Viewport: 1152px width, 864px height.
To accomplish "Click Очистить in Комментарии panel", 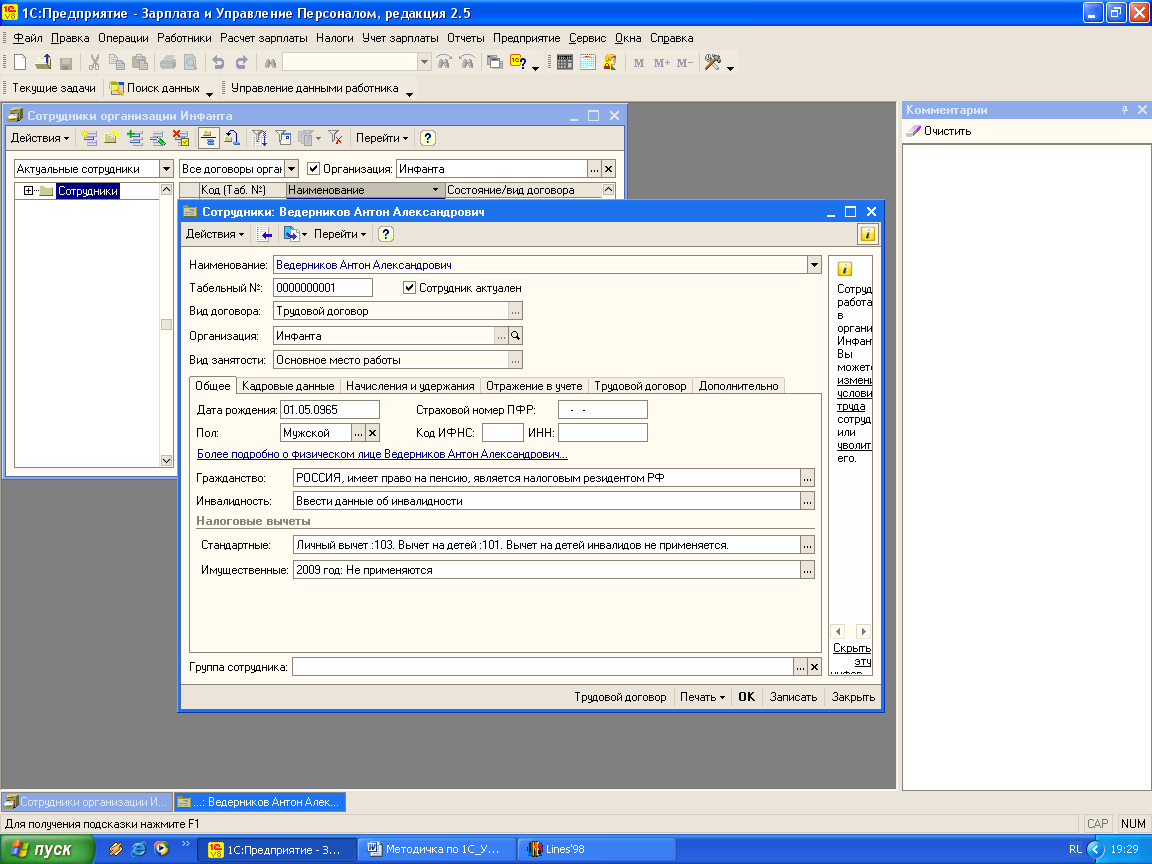I will coord(940,131).
